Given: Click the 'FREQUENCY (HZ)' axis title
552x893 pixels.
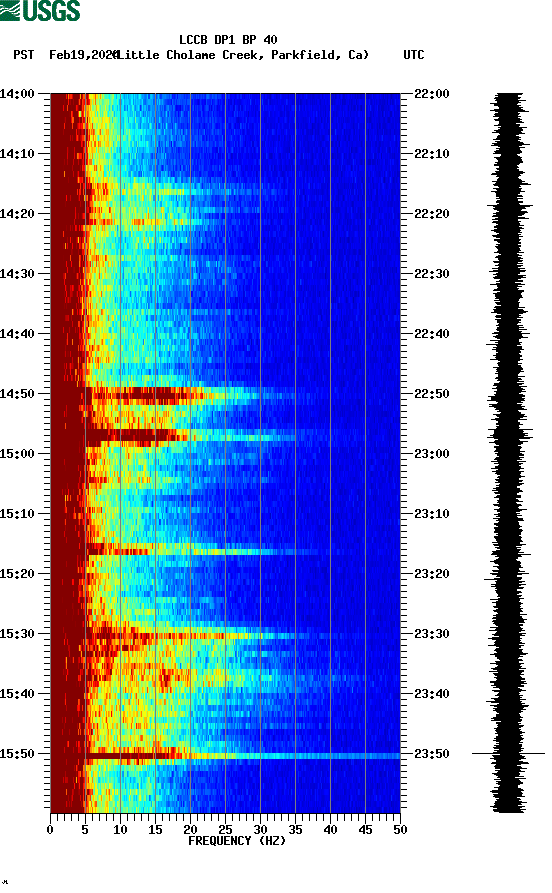Looking at the screenshot, I should tap(237, 841).
